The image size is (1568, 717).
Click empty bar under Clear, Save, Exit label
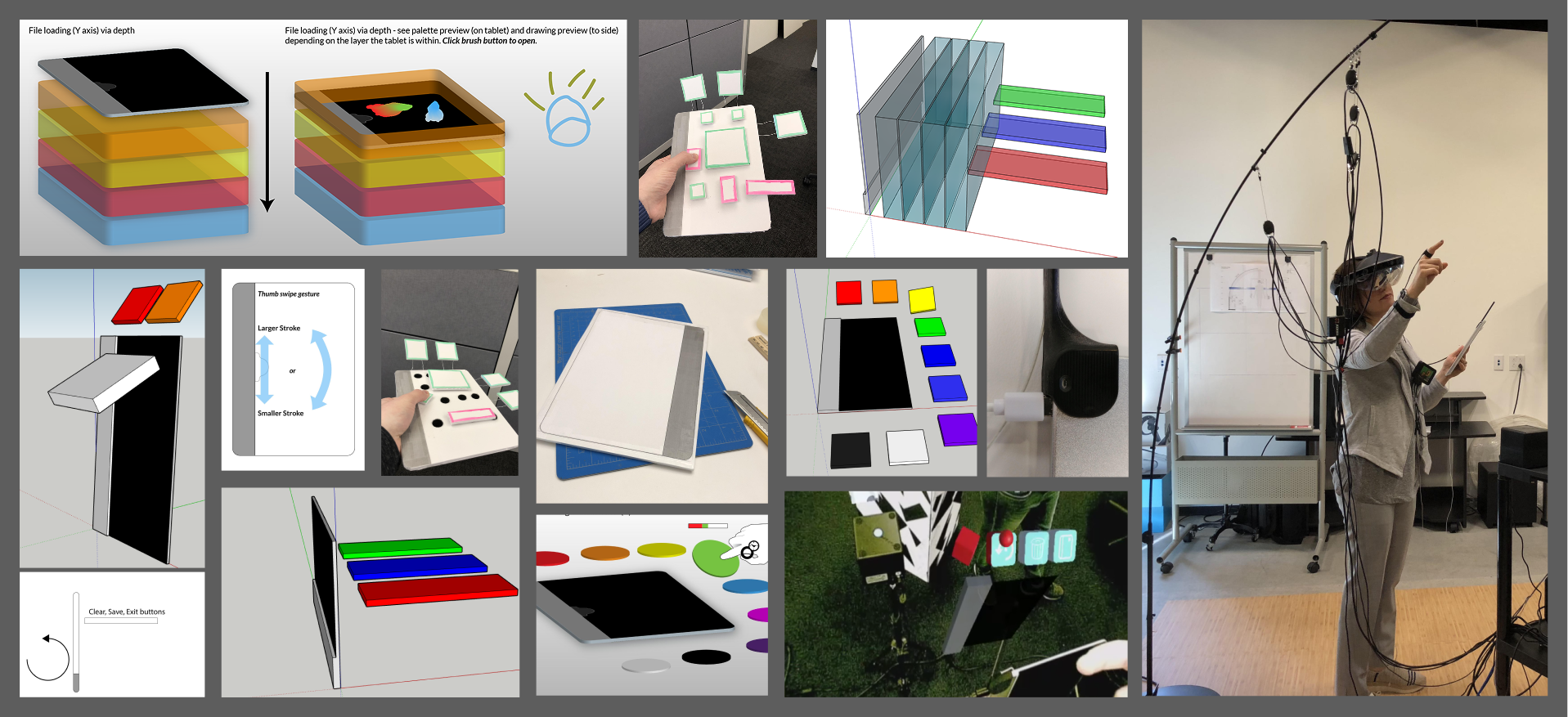tap(121, 621)
